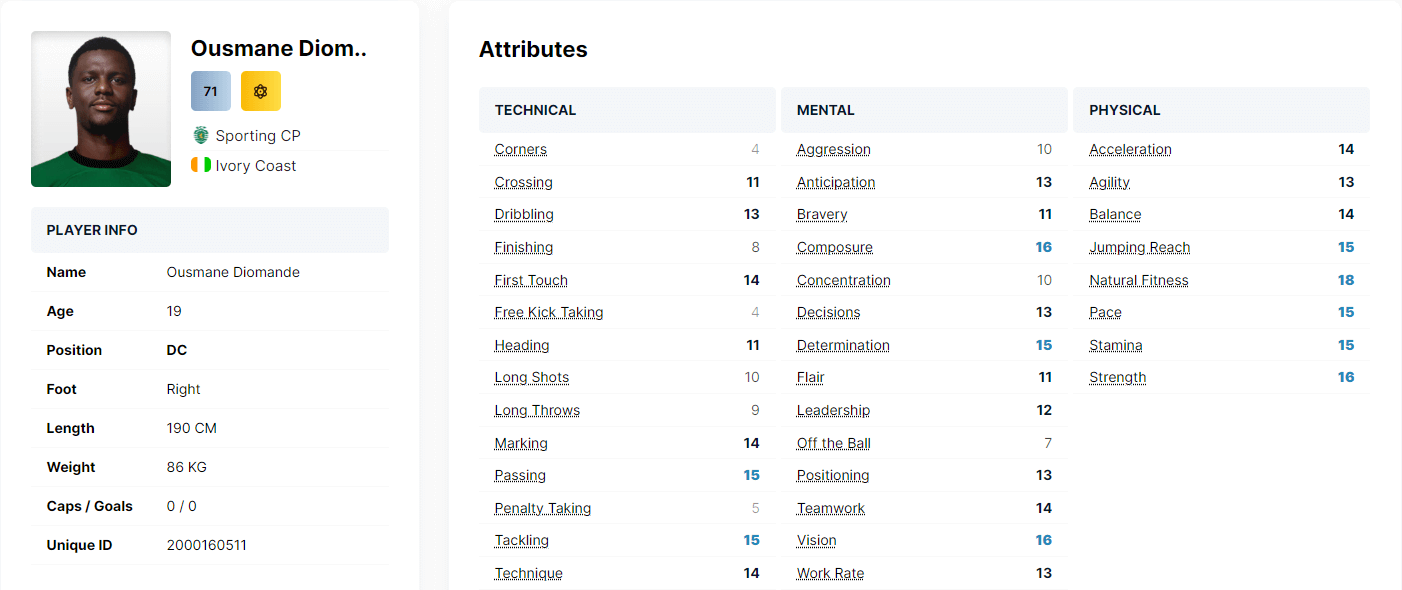Viewport: 1402px width, 590px height.
Task: Open the Natural Fitness attribute link
Action: 1138,280
